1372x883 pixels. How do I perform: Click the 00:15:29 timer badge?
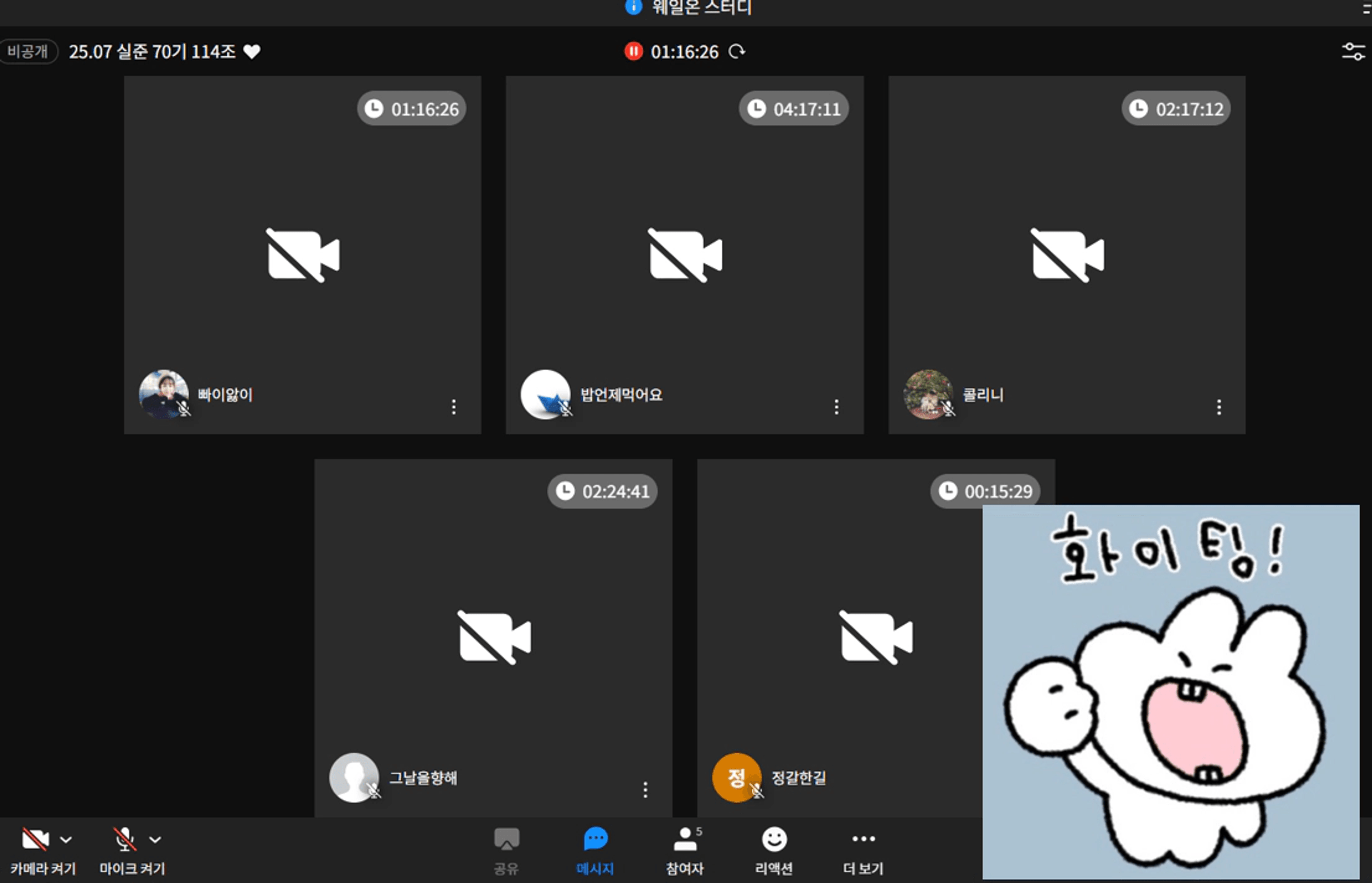[x=985, y=491]
